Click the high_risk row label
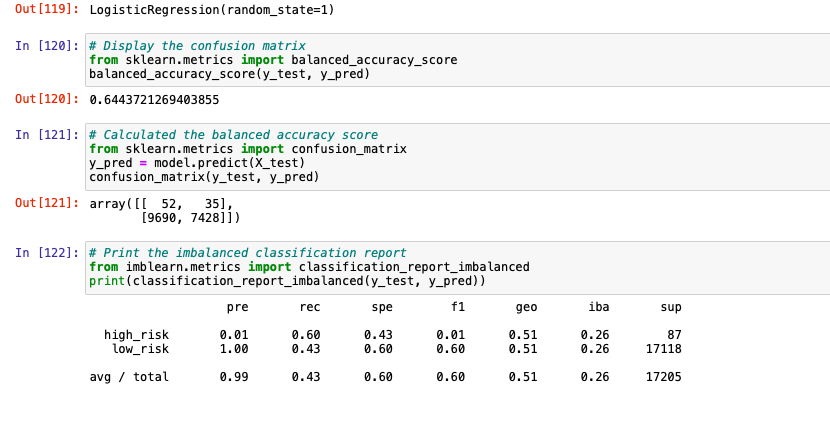Image resolution: width=830 pixels, height=432 pixels. [136, 335]
